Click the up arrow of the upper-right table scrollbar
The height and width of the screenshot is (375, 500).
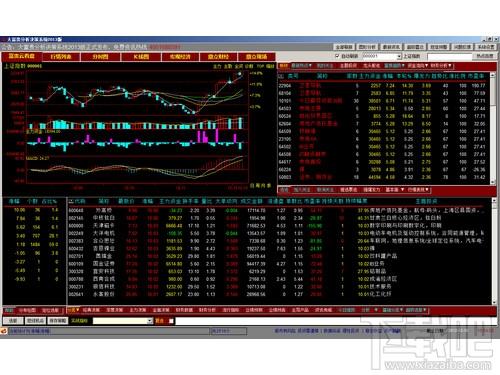(492, 76)
